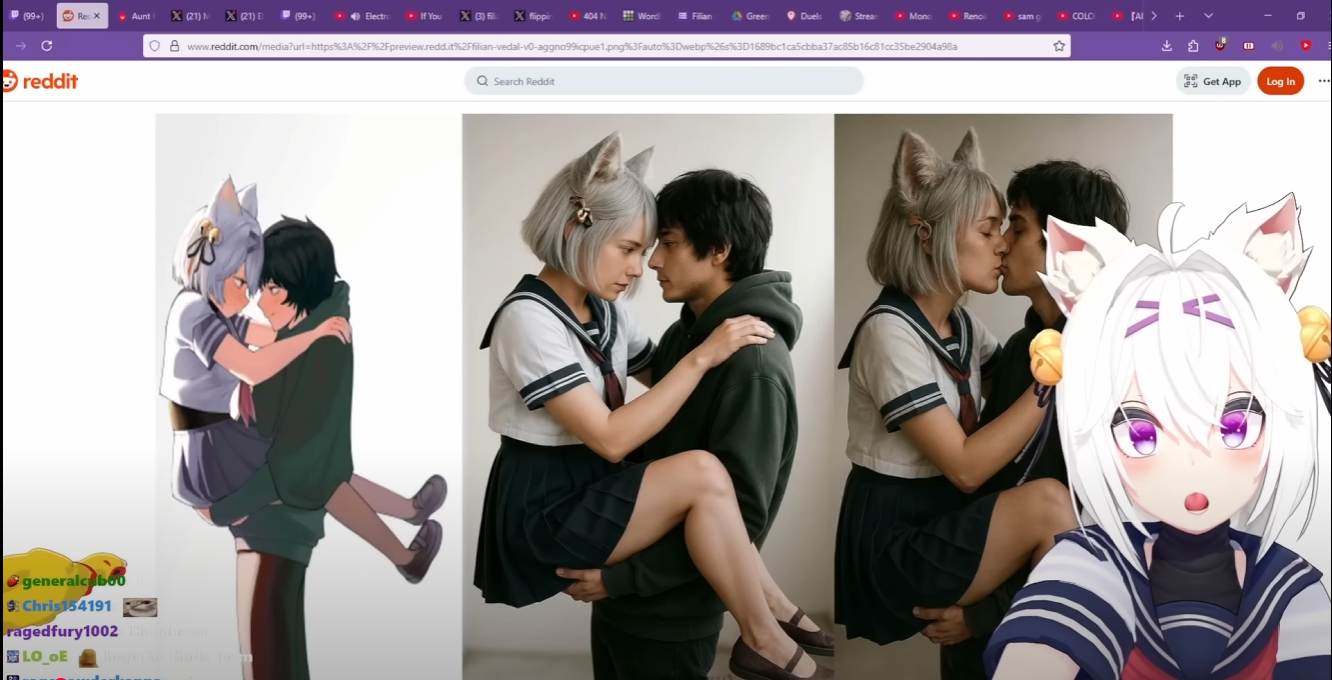
Task: Go forward with the forward arrow
Action: pos(20,46)
